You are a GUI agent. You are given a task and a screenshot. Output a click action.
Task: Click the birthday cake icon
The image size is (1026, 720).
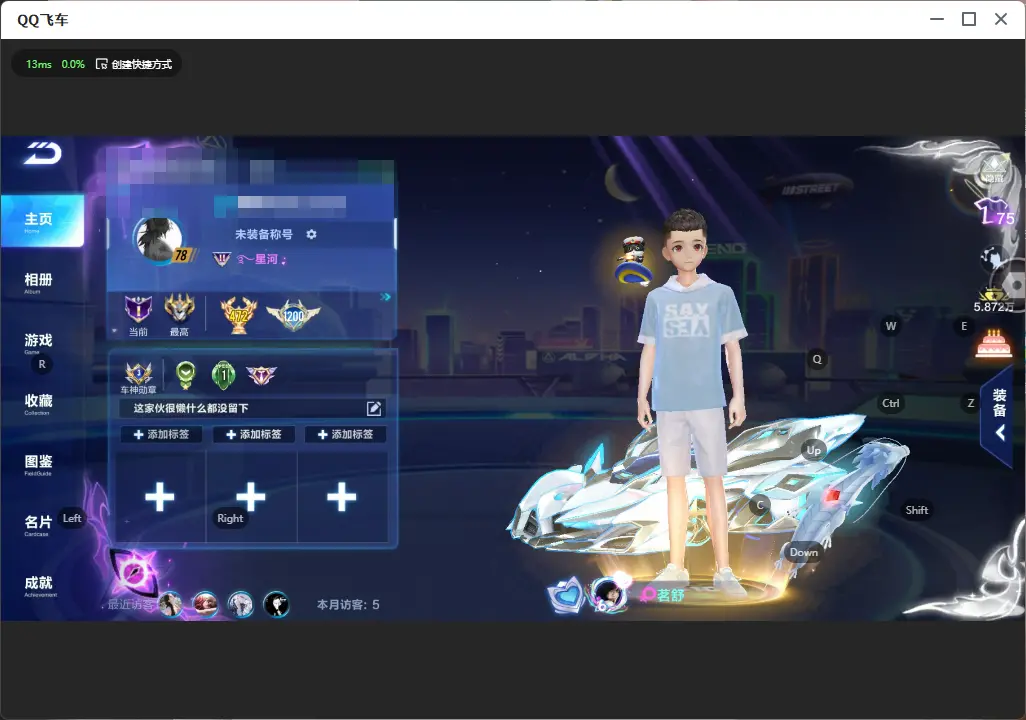point(993,344)
